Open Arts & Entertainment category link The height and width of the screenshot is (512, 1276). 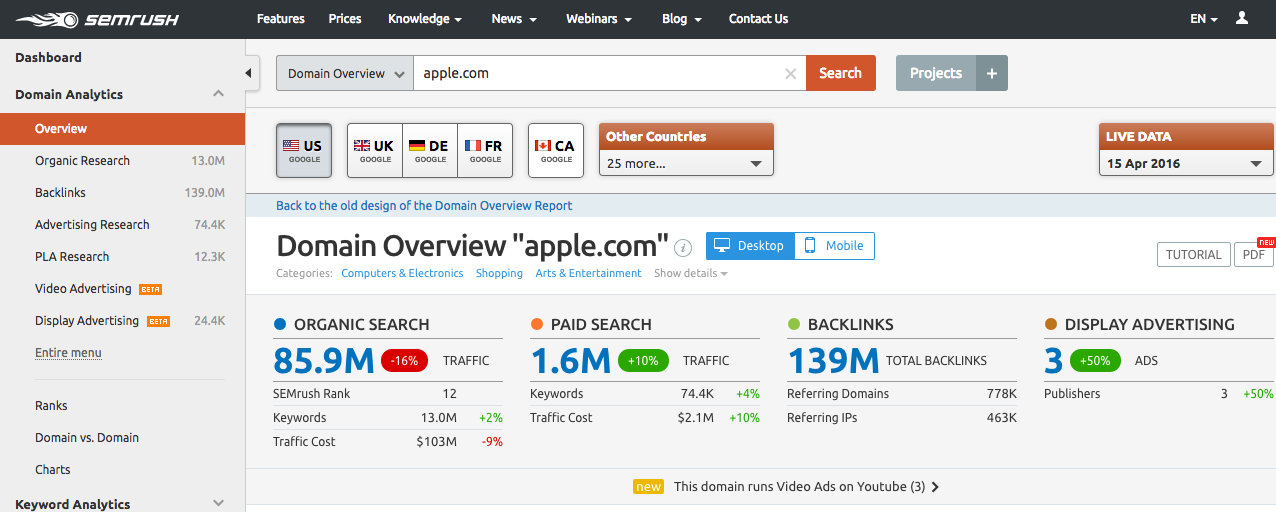tap(588, 273)
